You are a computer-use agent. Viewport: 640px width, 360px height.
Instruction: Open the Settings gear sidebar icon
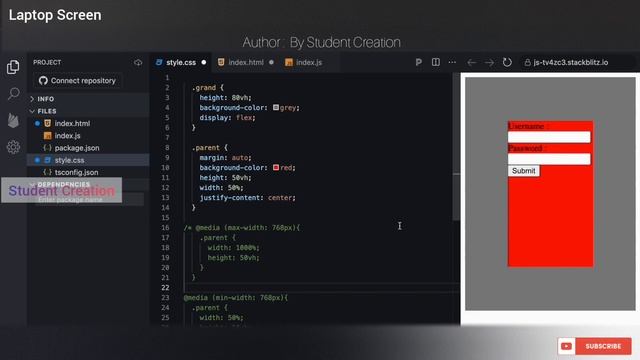[13, 147]
